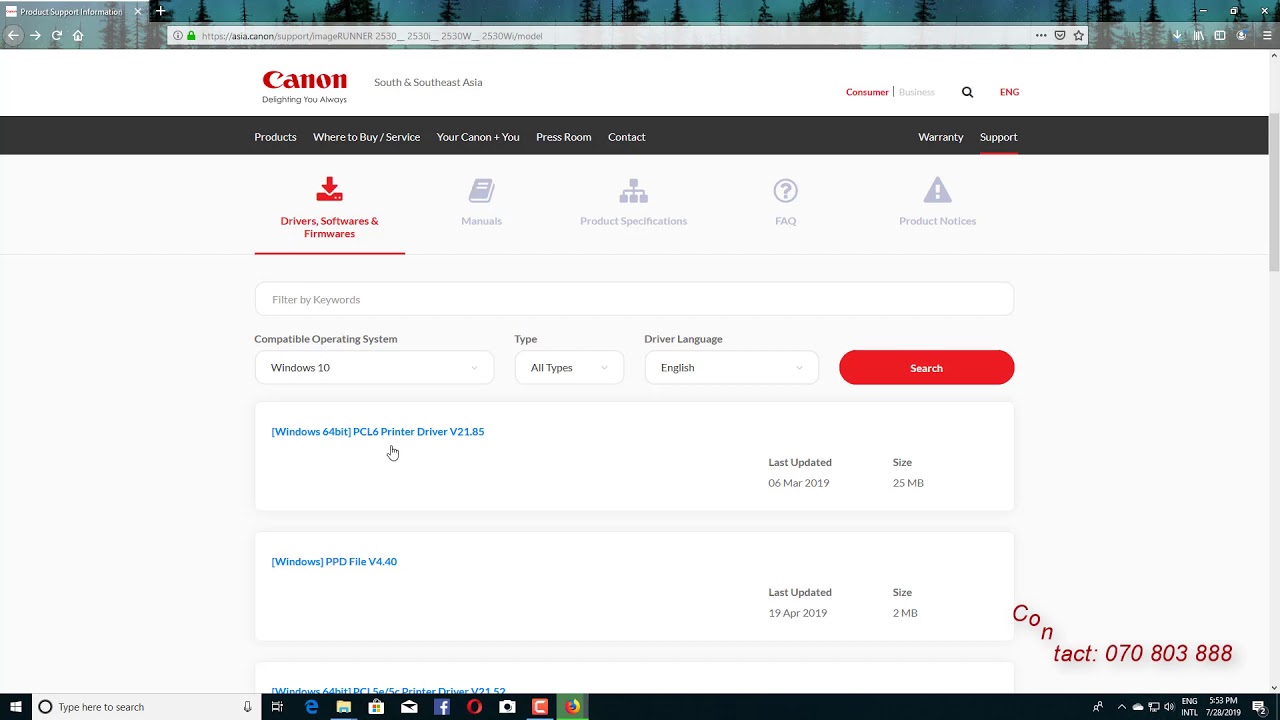Image resolution: width=1280 pixels, height=720 pixels.
Task: Click taskbar microphone icon in search
Action: 247,707
